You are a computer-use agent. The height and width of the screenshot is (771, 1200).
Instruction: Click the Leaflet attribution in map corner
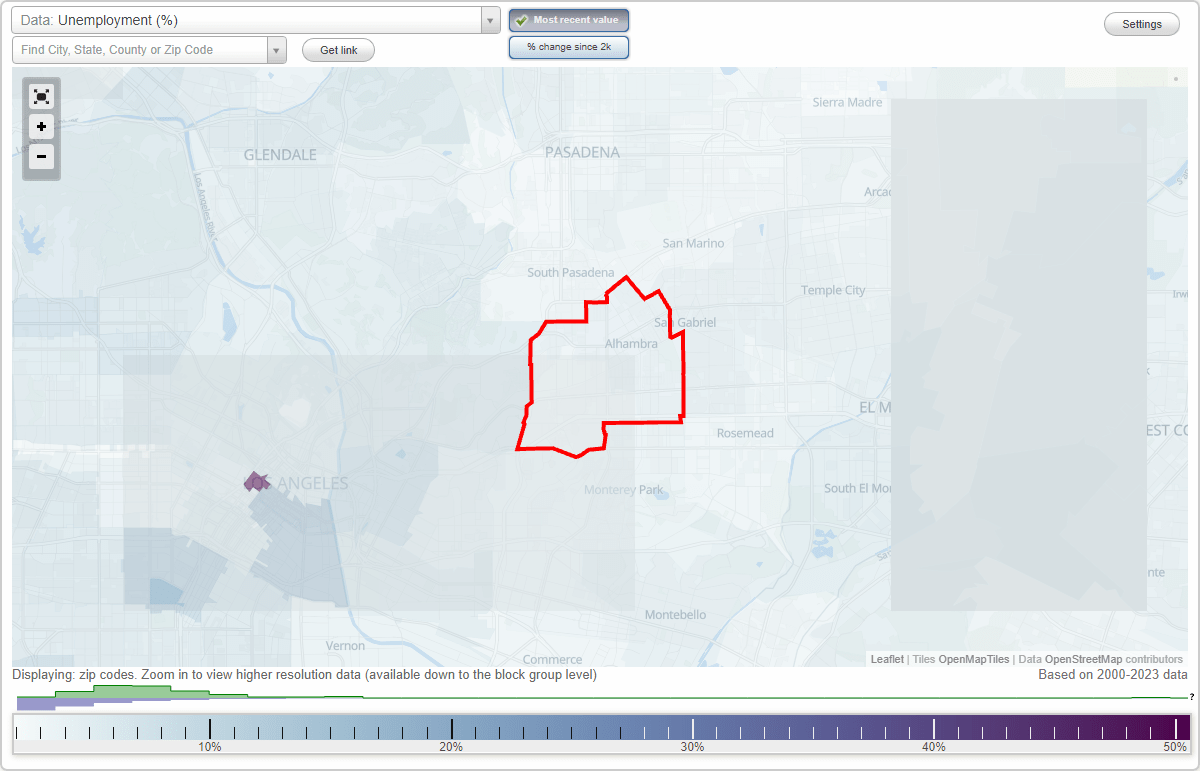click(886, 659)
